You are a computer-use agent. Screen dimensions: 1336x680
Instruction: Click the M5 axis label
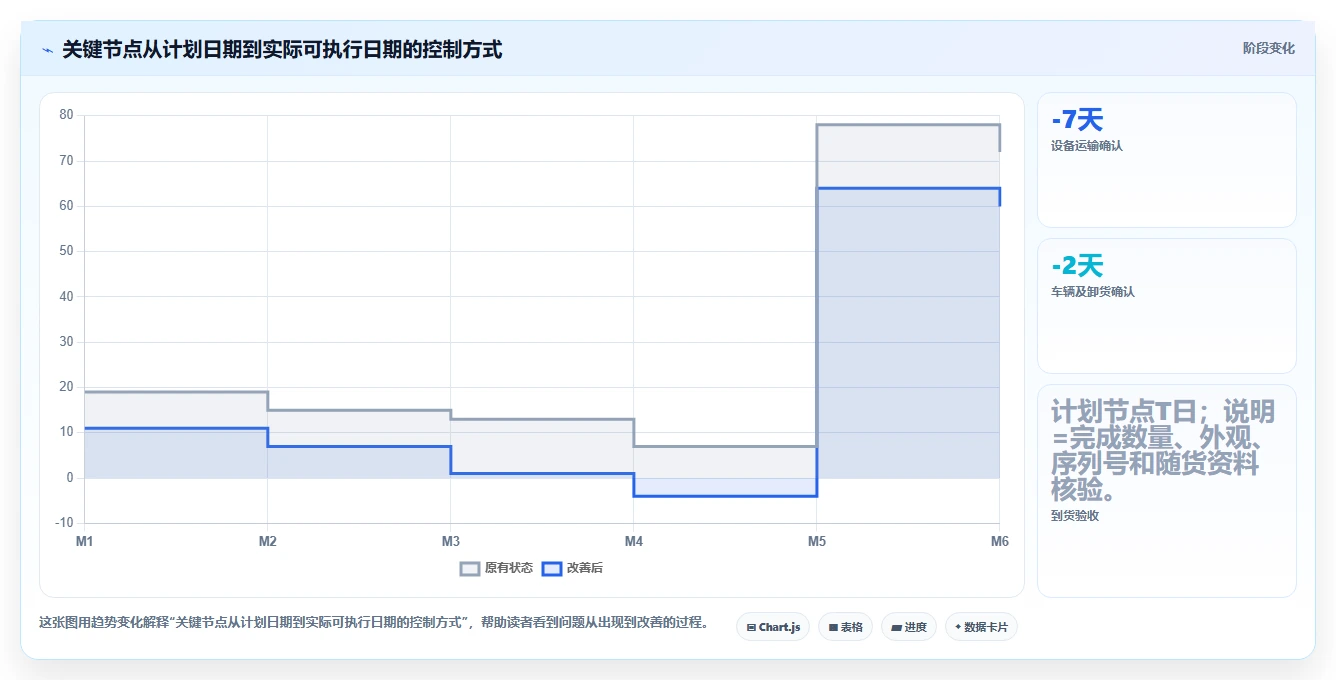pos(816,541)
